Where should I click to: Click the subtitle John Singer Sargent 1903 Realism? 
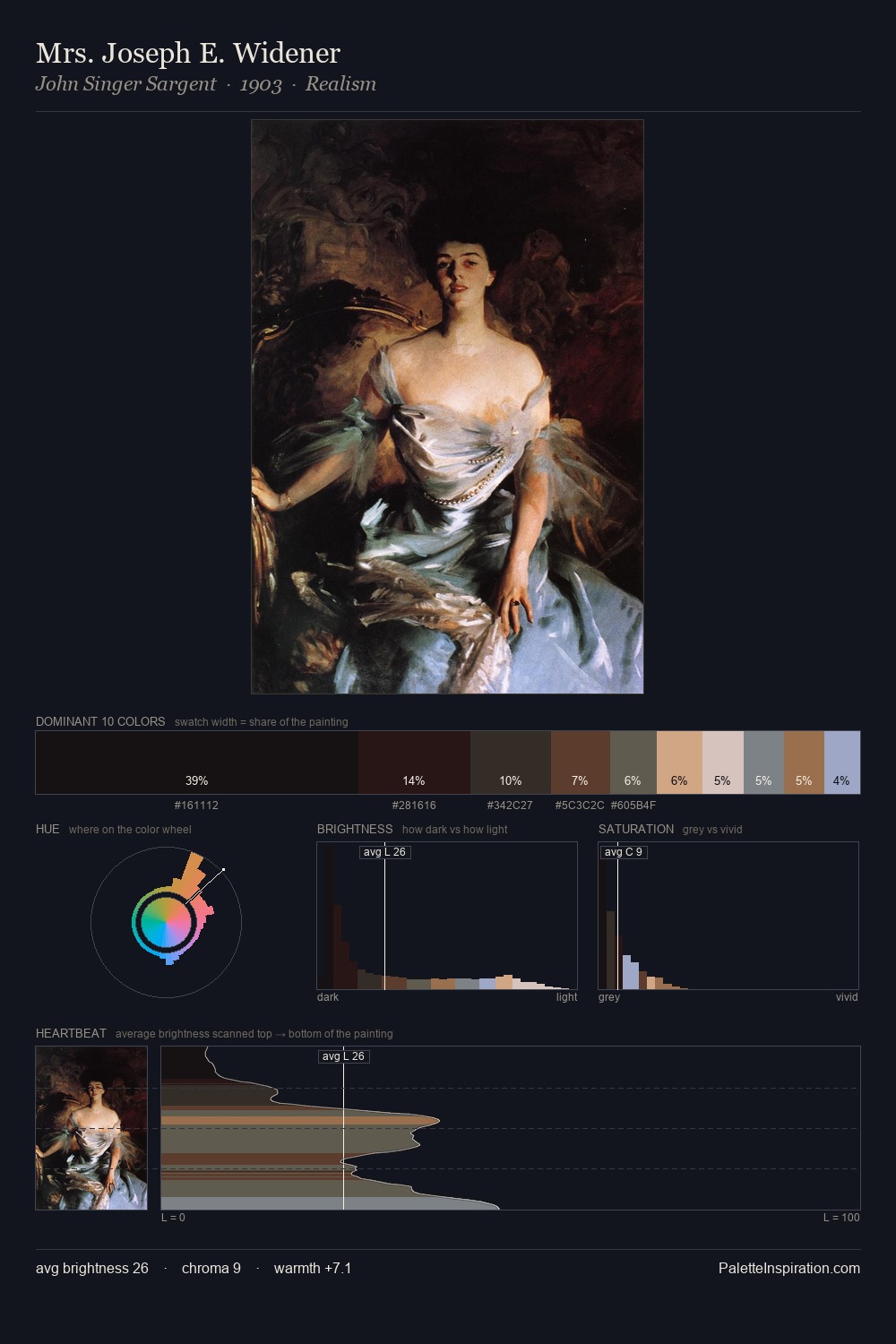206,84
